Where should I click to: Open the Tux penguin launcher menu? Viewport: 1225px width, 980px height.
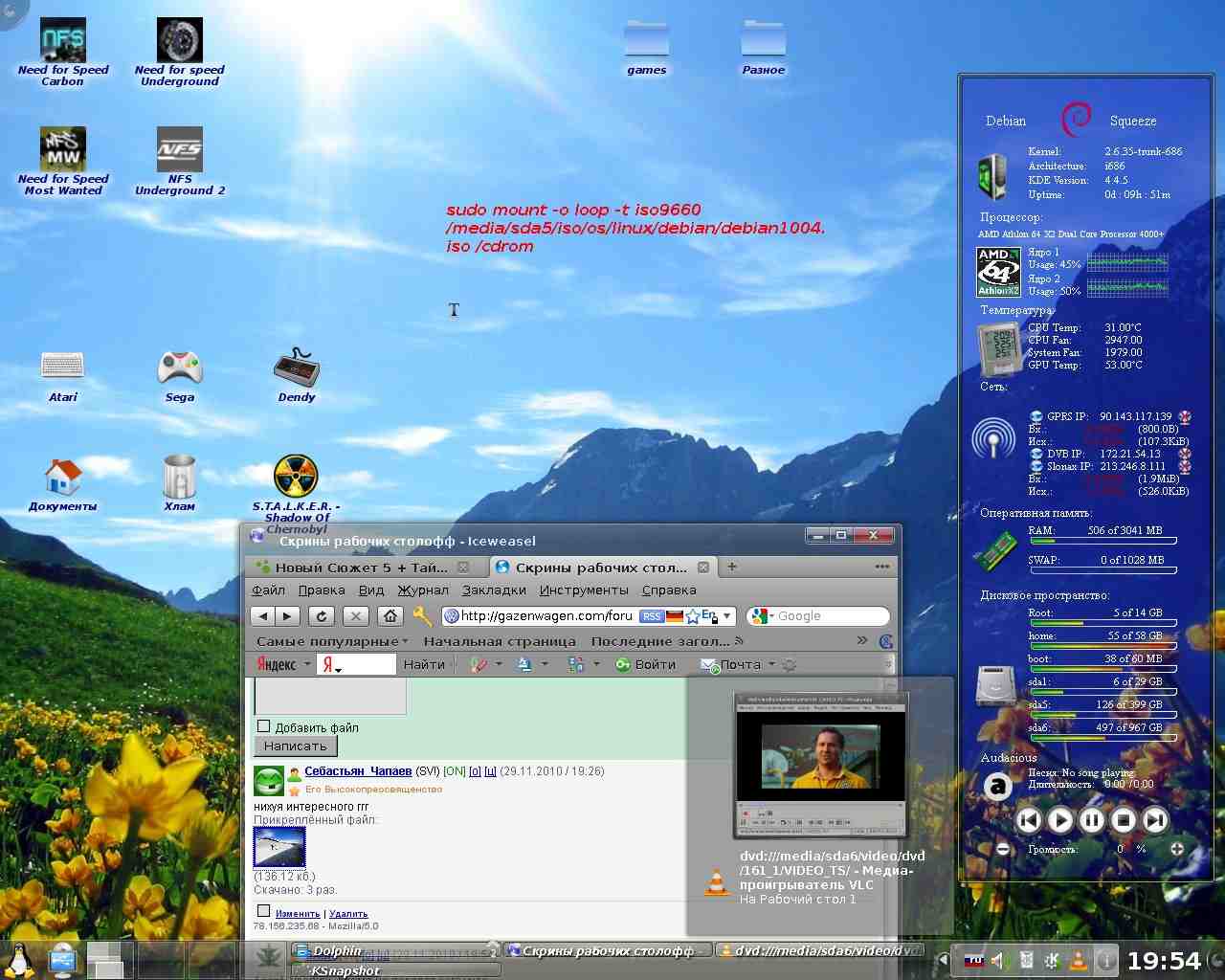[17, 960]
